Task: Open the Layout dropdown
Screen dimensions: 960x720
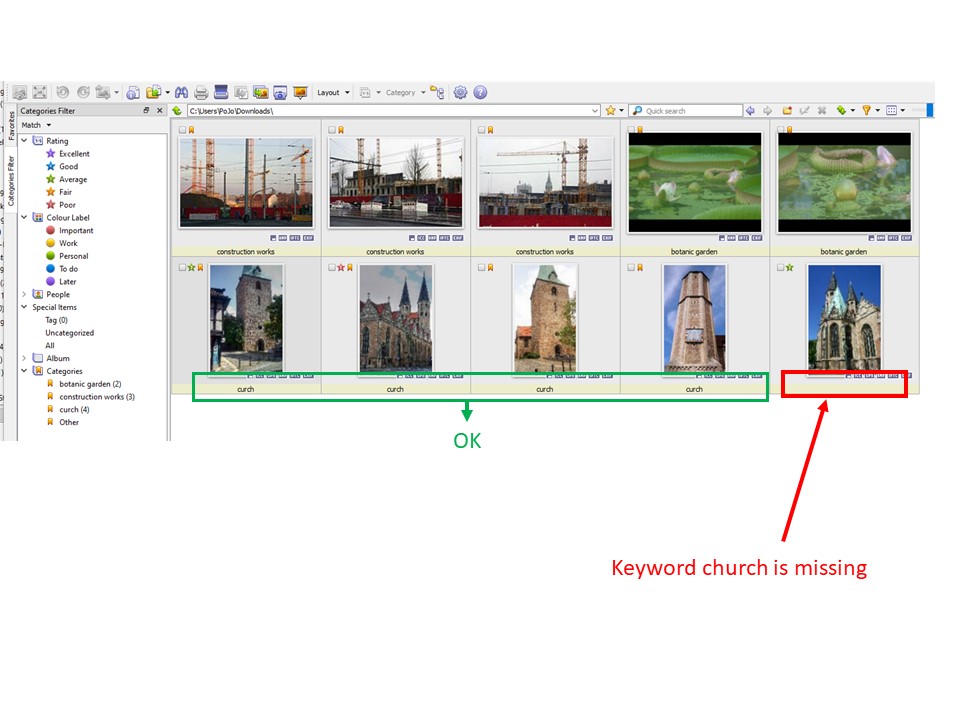Action: [333, 92]
